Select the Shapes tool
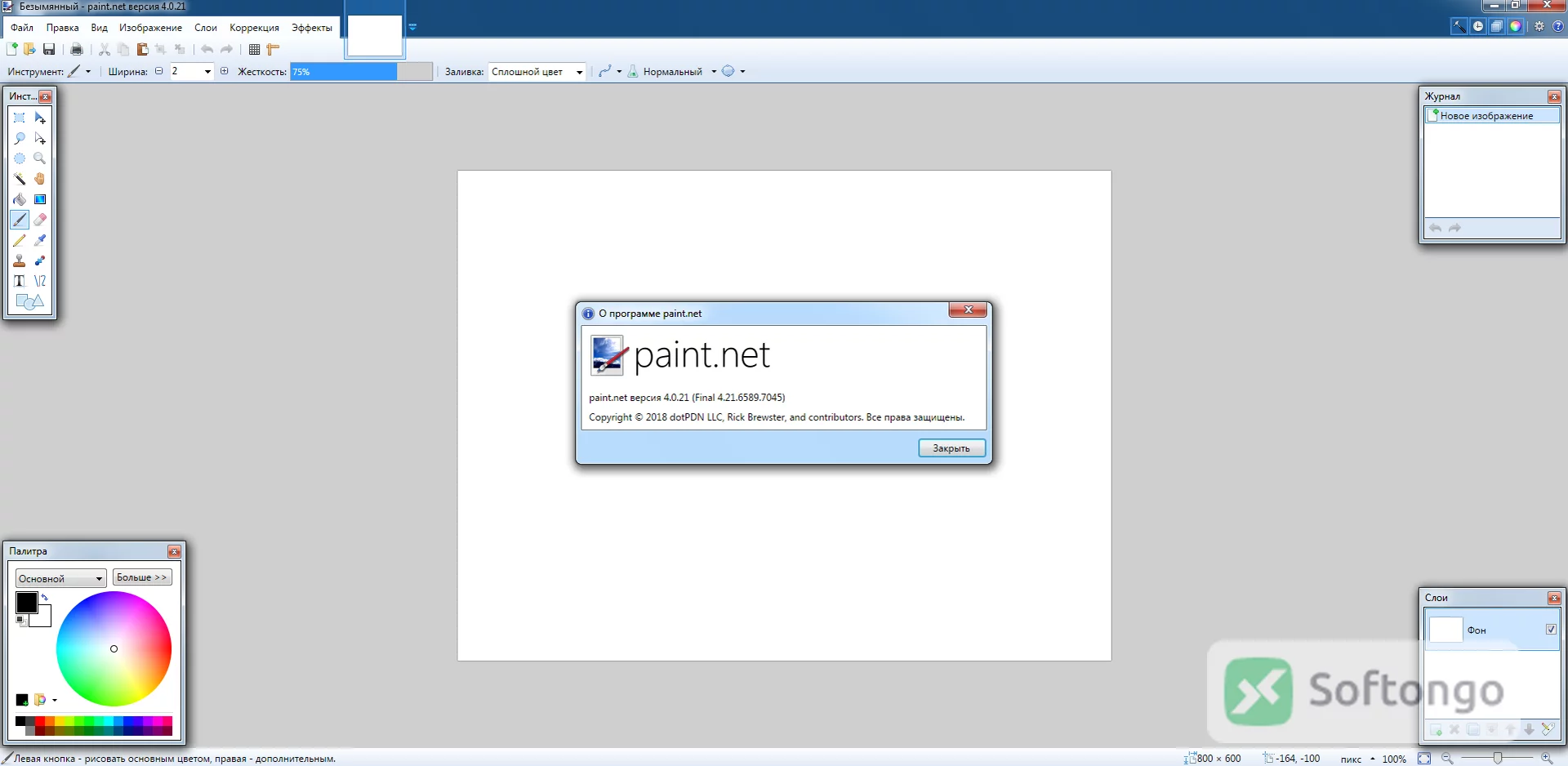The width and height of the screenshot is (1568, 766). pos(29,301)
